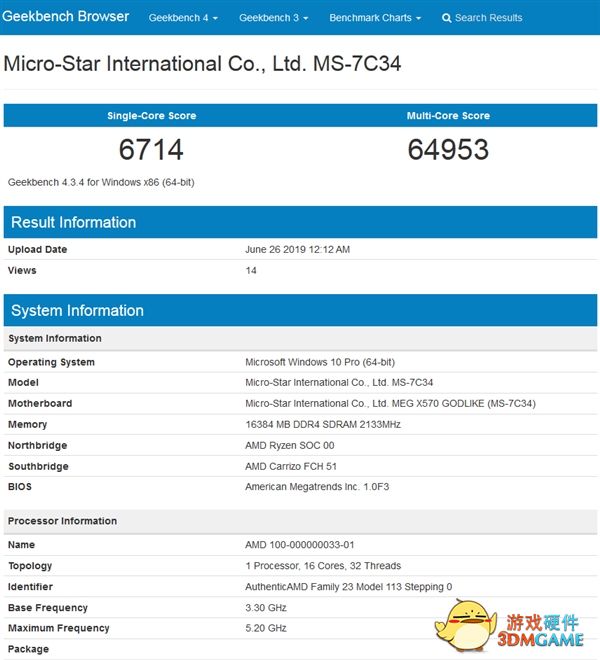Click the processor Name label
Image resolution: width=600 pixels, height=660 pixels.
pos(21,545)
